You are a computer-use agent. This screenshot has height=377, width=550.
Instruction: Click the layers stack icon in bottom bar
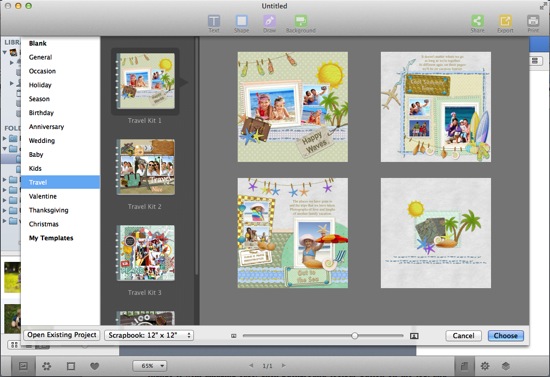[505, 366]
